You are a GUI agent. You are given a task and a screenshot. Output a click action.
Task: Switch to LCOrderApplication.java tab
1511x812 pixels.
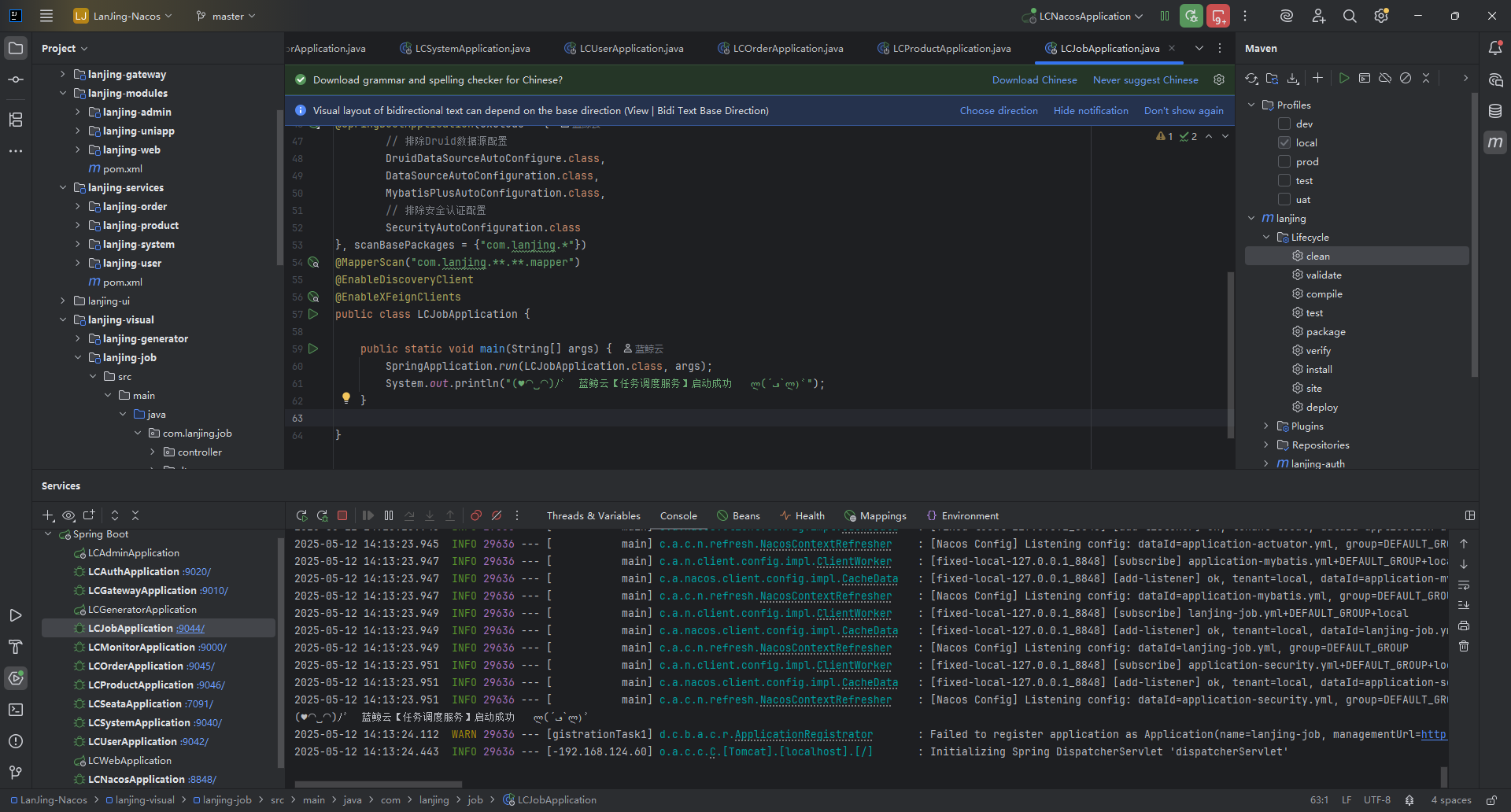781,48
